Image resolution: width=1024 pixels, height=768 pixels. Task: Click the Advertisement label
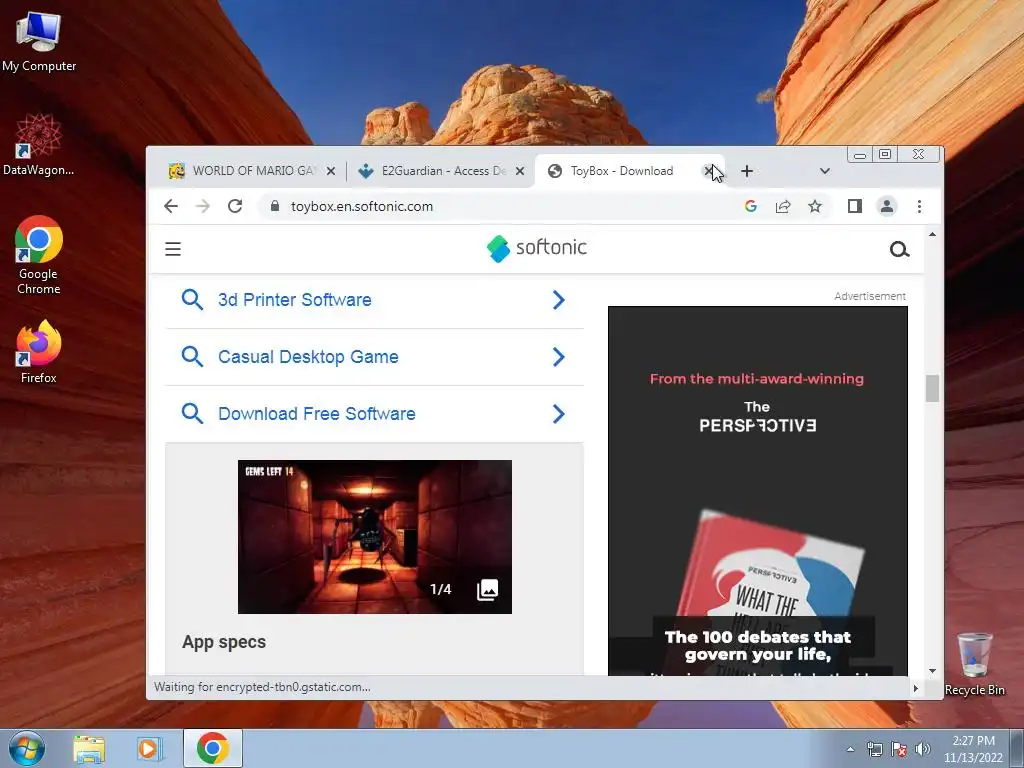pyautogui.click(x=870, y=296)
